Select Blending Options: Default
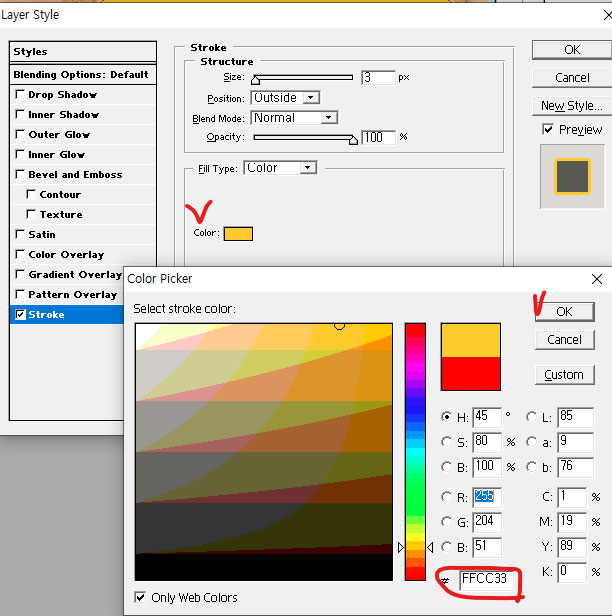 (x=83, y=75)
